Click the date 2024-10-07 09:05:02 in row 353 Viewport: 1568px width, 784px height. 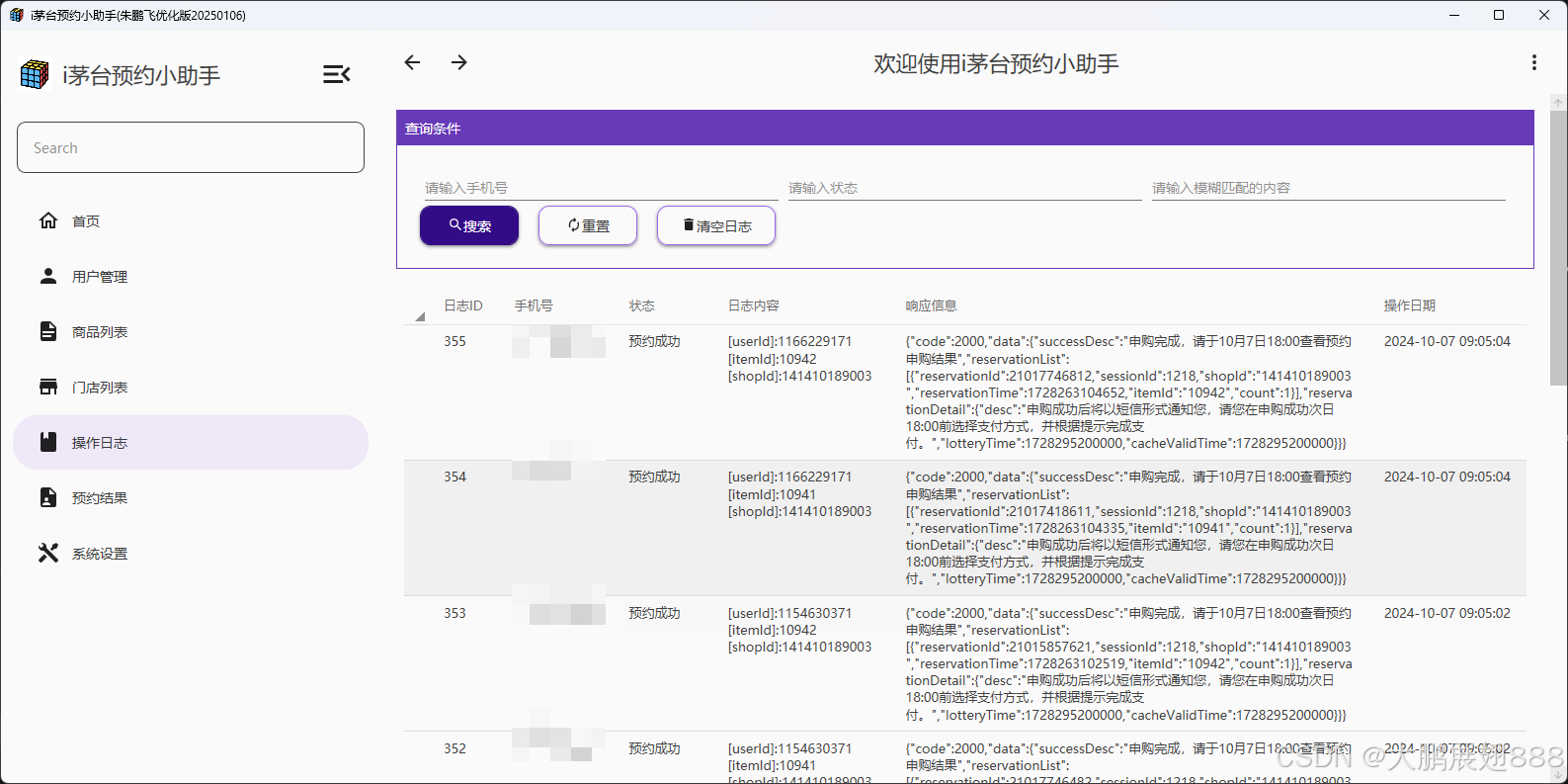click(1446, 613)
